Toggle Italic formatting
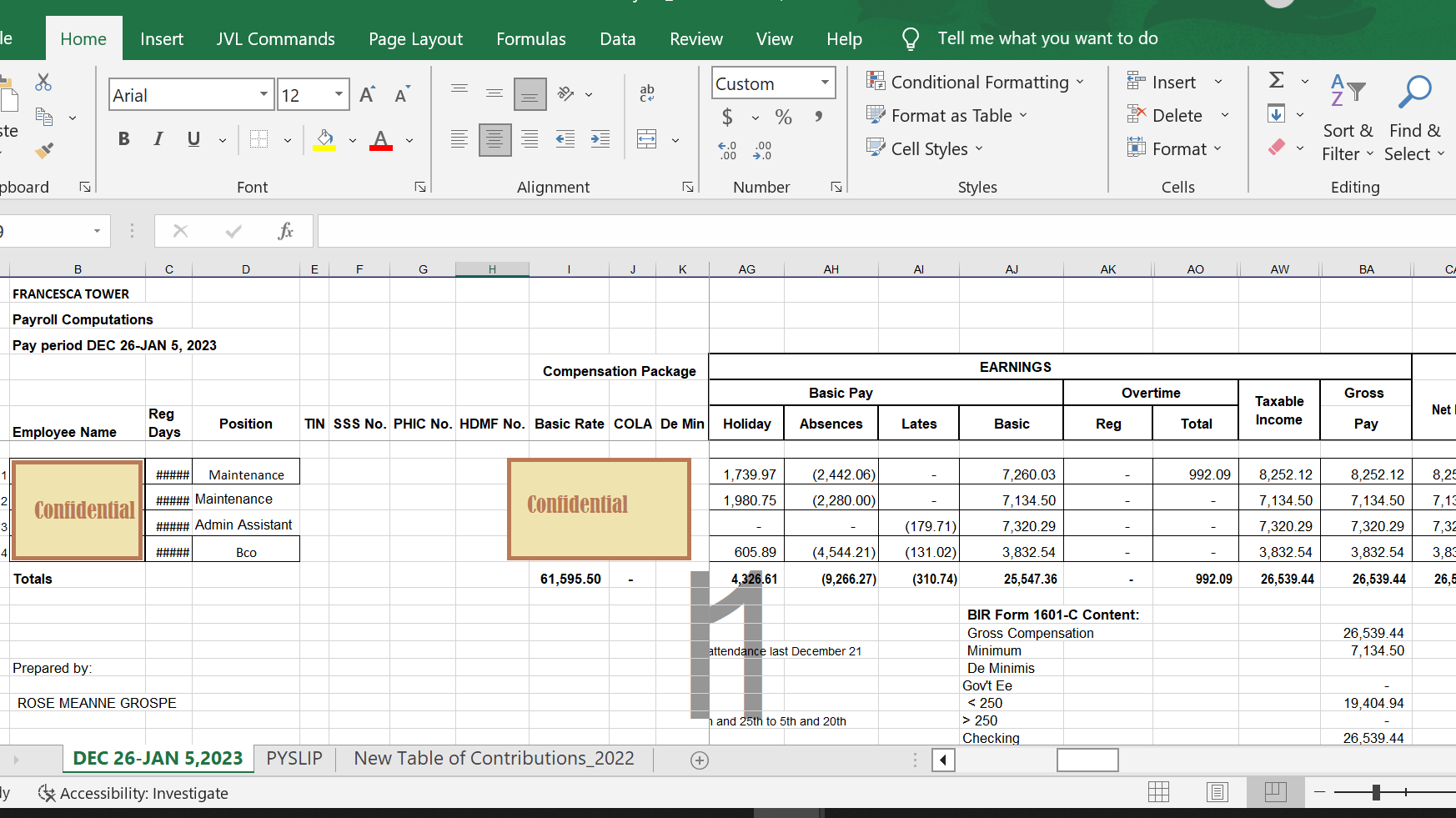This screenshot has height=818, width=1456. (158, 139)
